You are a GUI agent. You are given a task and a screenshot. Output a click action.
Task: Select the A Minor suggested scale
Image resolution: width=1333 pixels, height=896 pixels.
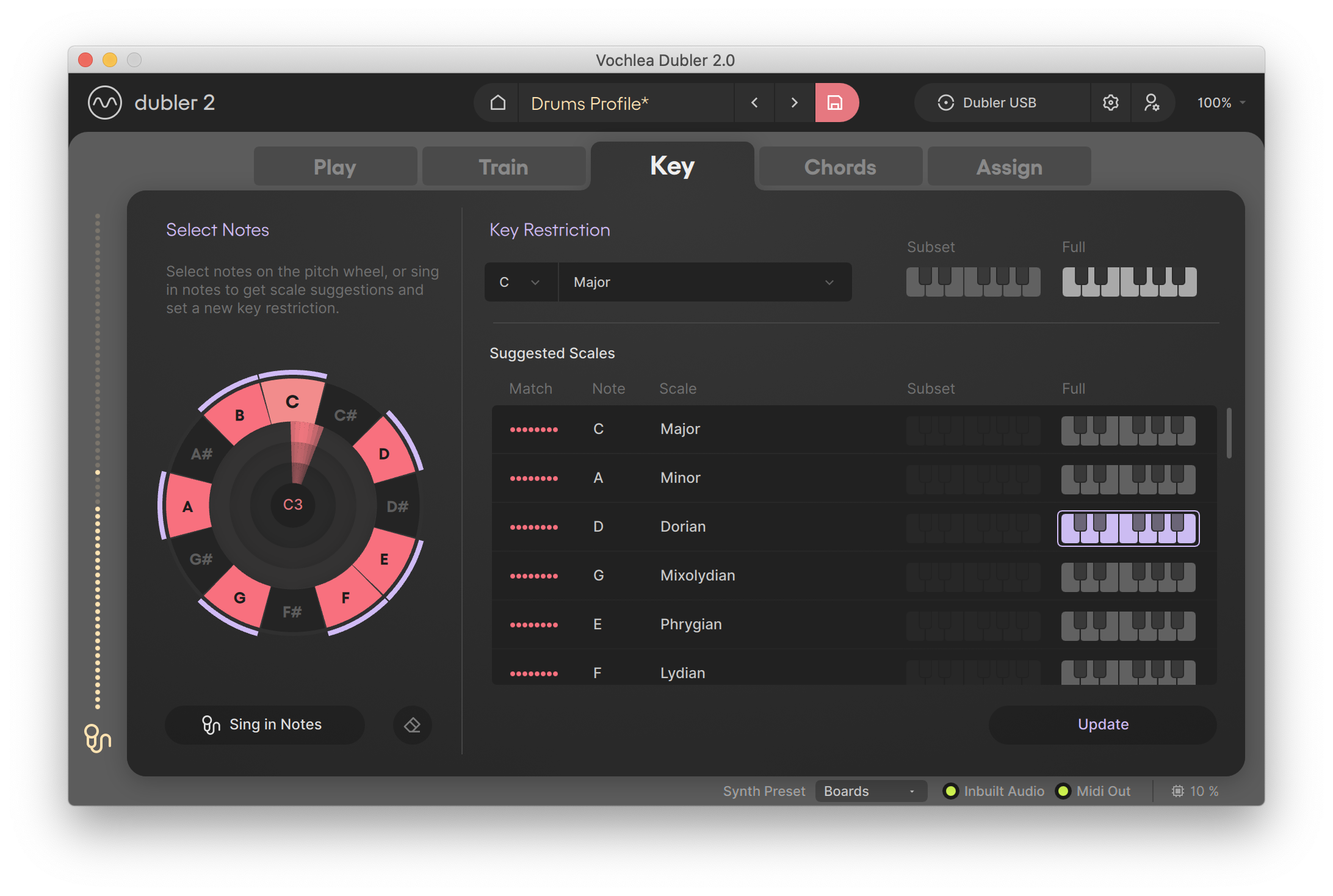[x=854, y=478]
